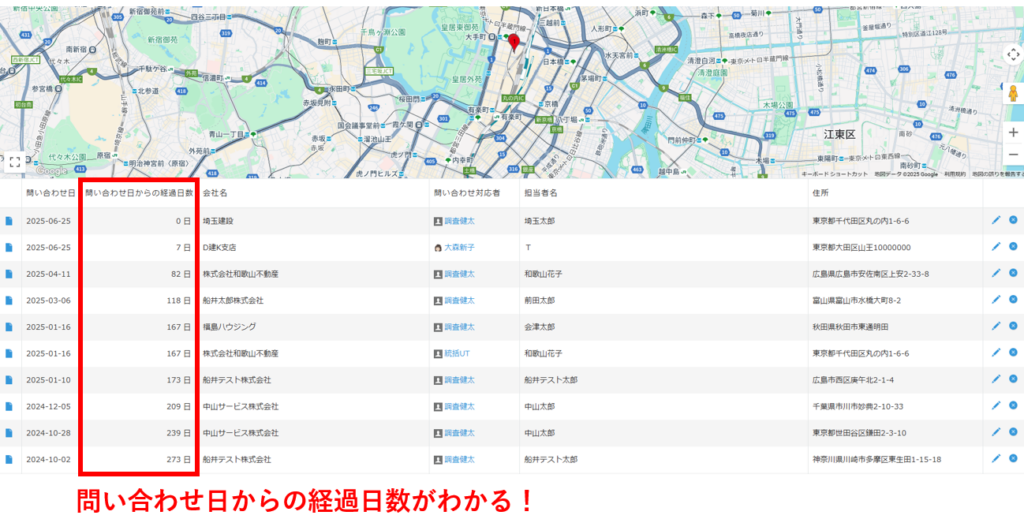Viewport: 1024px width, 519px height.
Task: Delete the 埼玉建設 record
Action: pyautogui.click(x=1013, y=220)
